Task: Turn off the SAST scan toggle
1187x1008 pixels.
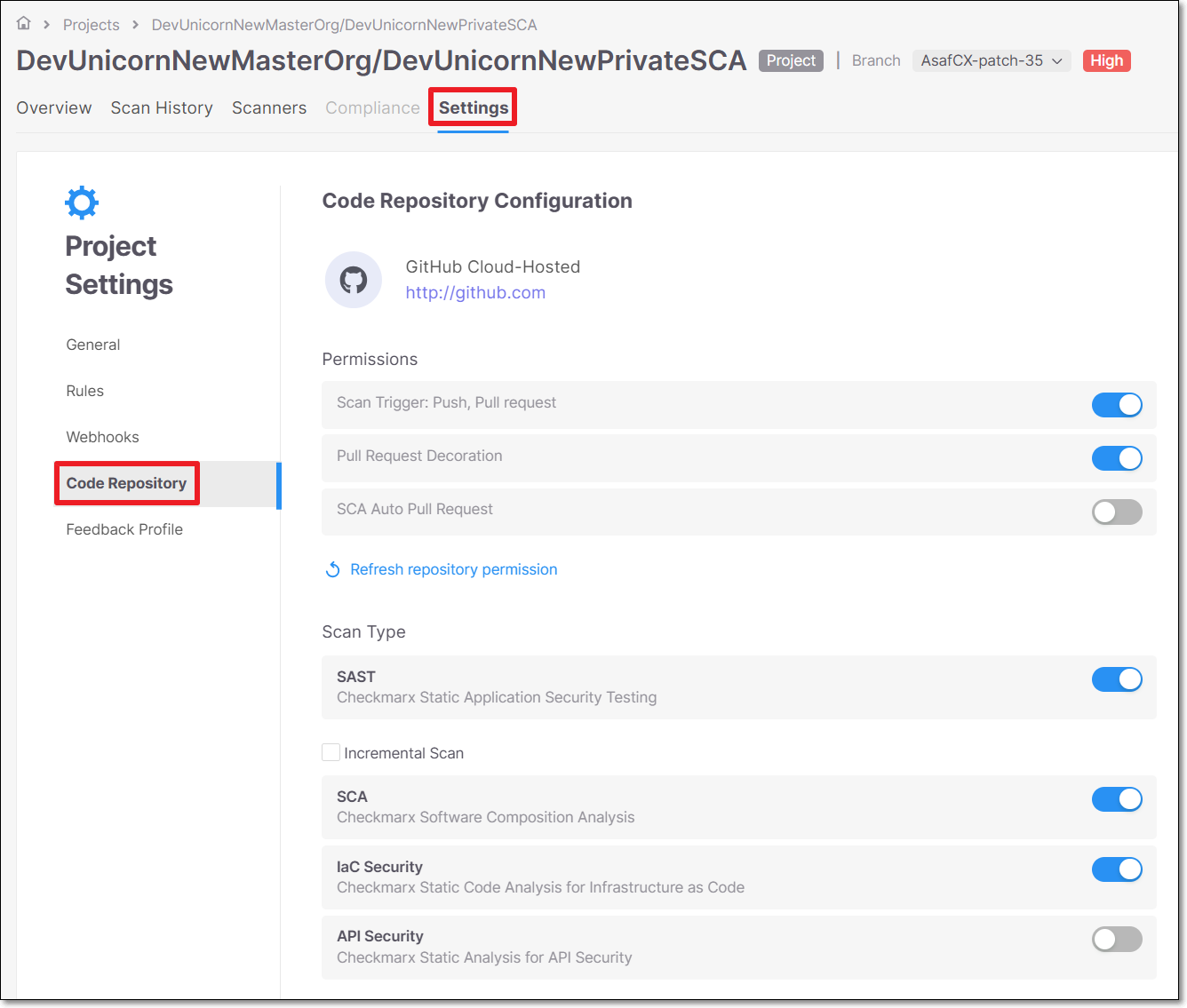Action: pyautogui.click(x=1117, y=679)
